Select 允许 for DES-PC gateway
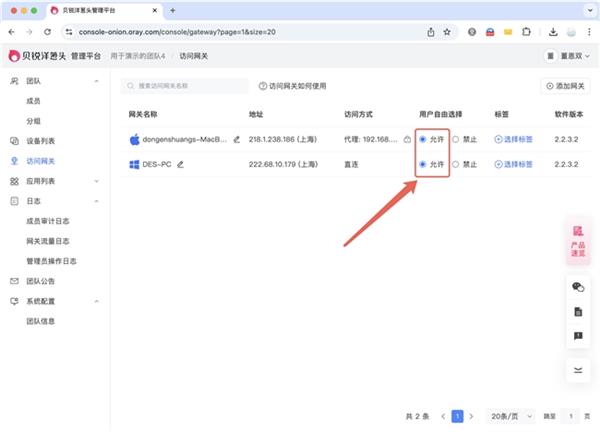600x432 pixels. point(423,164)
